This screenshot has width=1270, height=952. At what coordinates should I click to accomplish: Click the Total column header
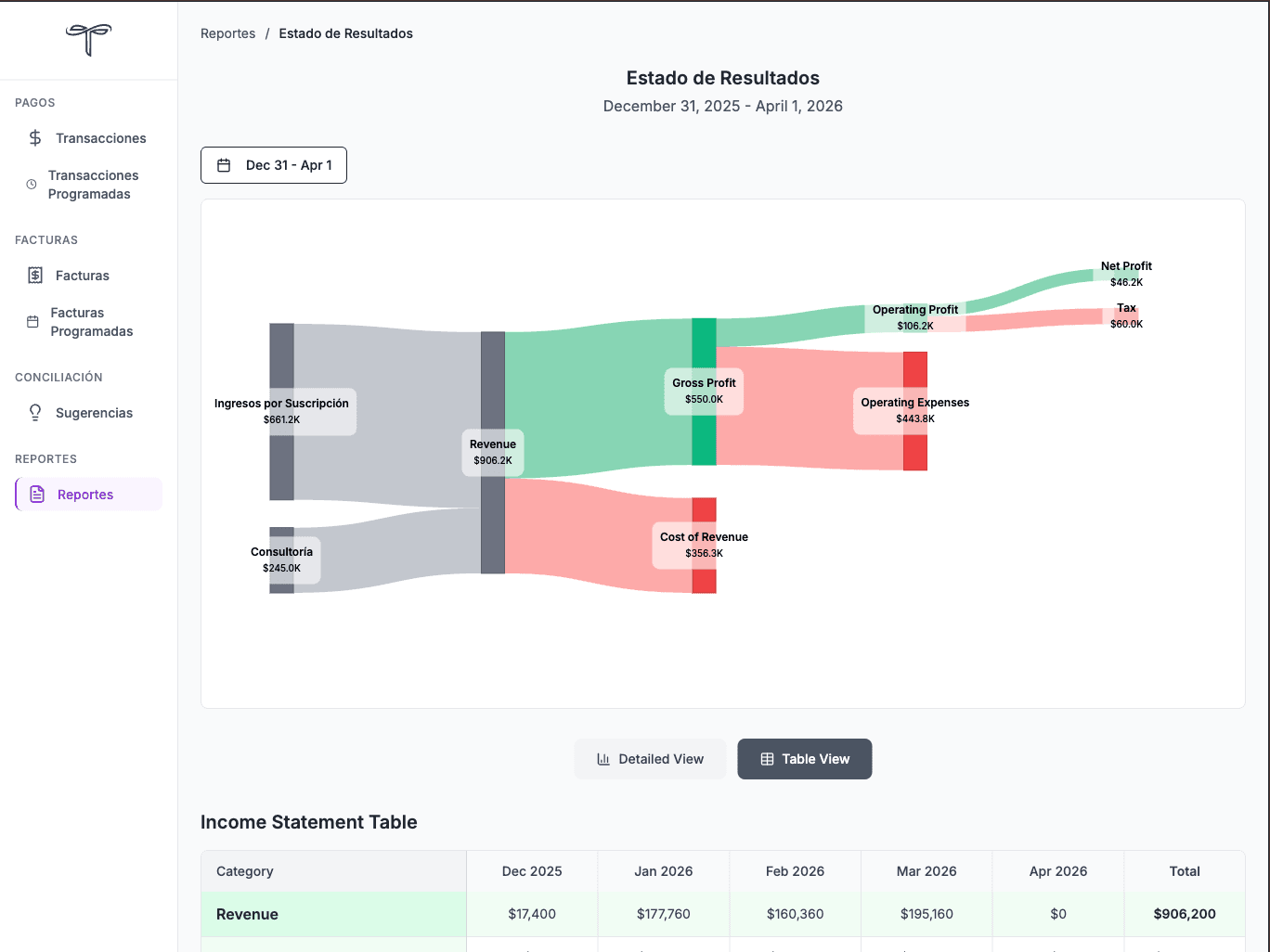click(x=1184, y=871)
